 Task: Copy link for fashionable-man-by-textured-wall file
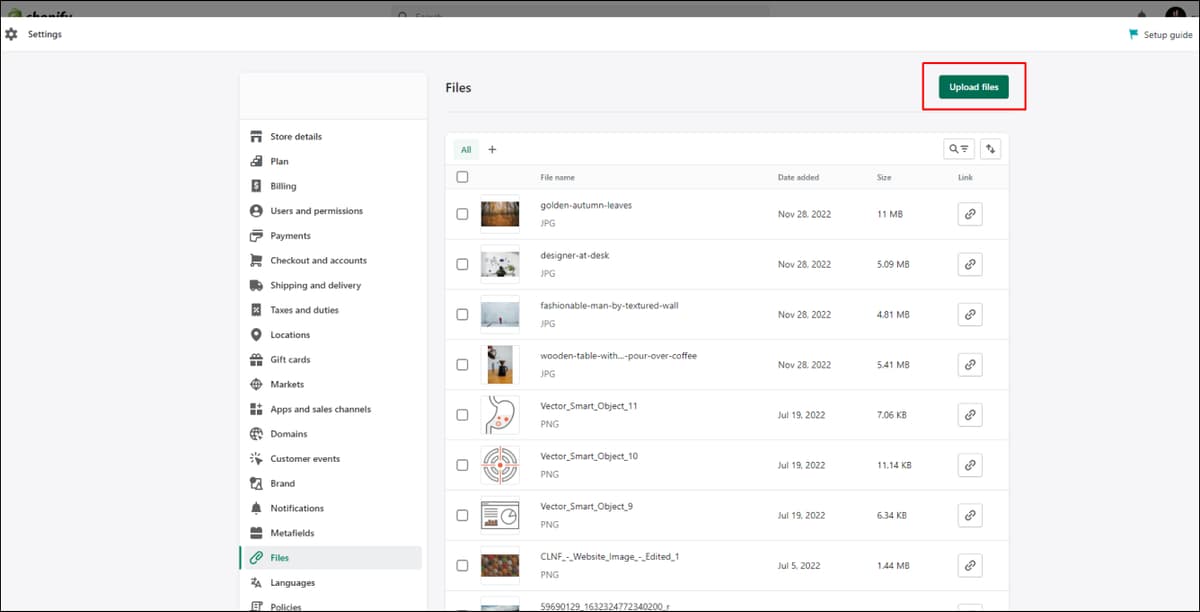point(969,314)
